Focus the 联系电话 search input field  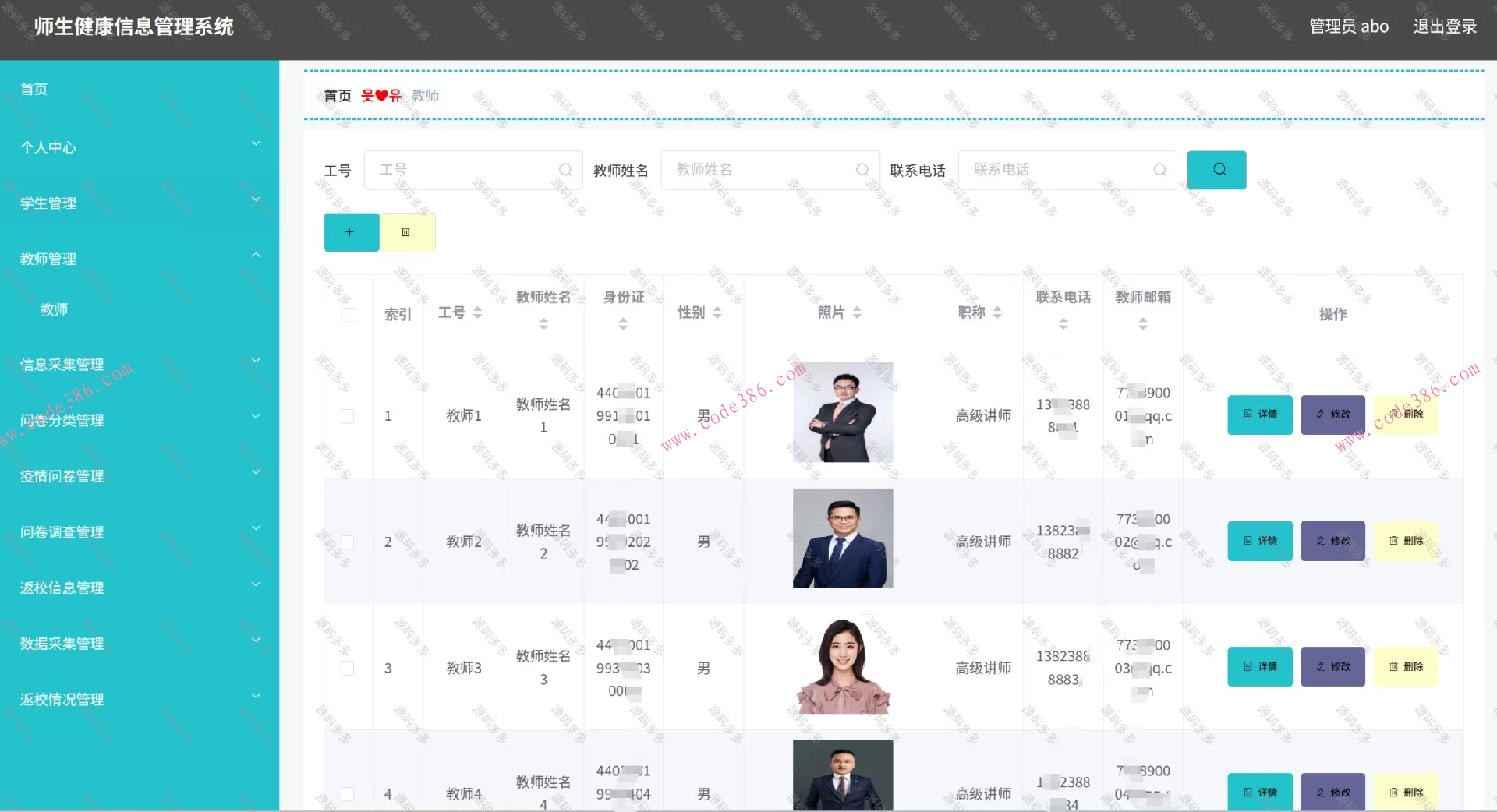pyautogui.click(x=1067, y=170)
